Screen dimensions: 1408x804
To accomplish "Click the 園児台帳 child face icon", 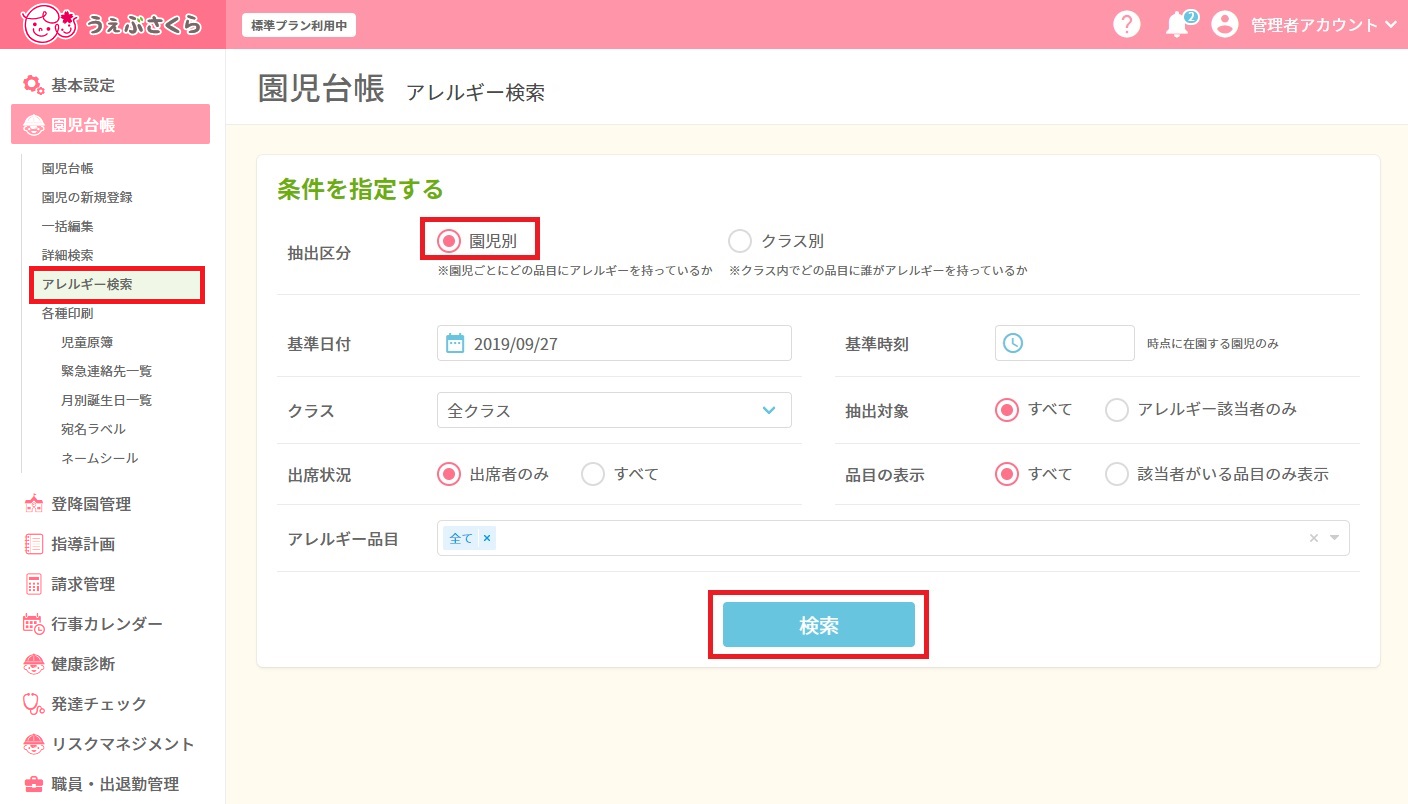I will pos(33,125).
